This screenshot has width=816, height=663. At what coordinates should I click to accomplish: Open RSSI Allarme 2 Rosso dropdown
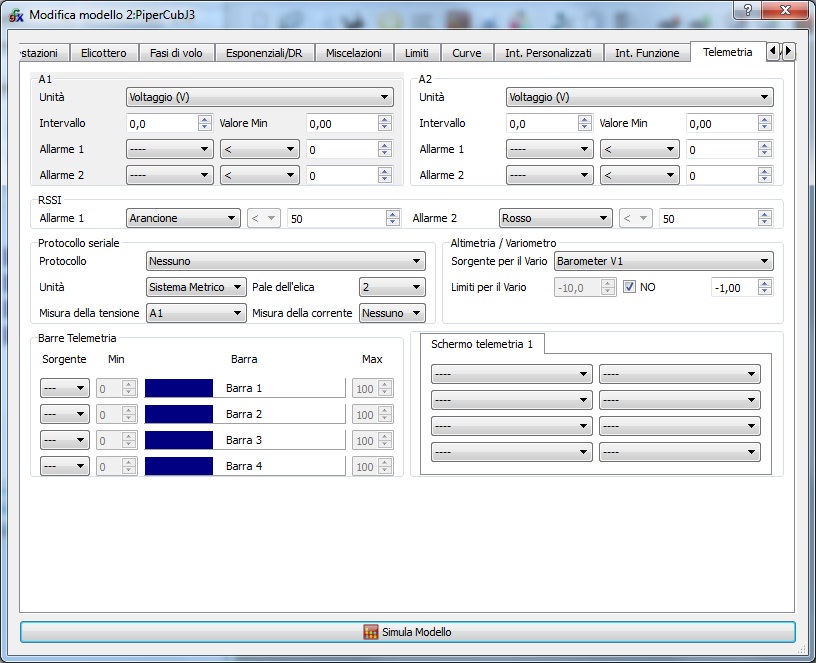[555, 218]
